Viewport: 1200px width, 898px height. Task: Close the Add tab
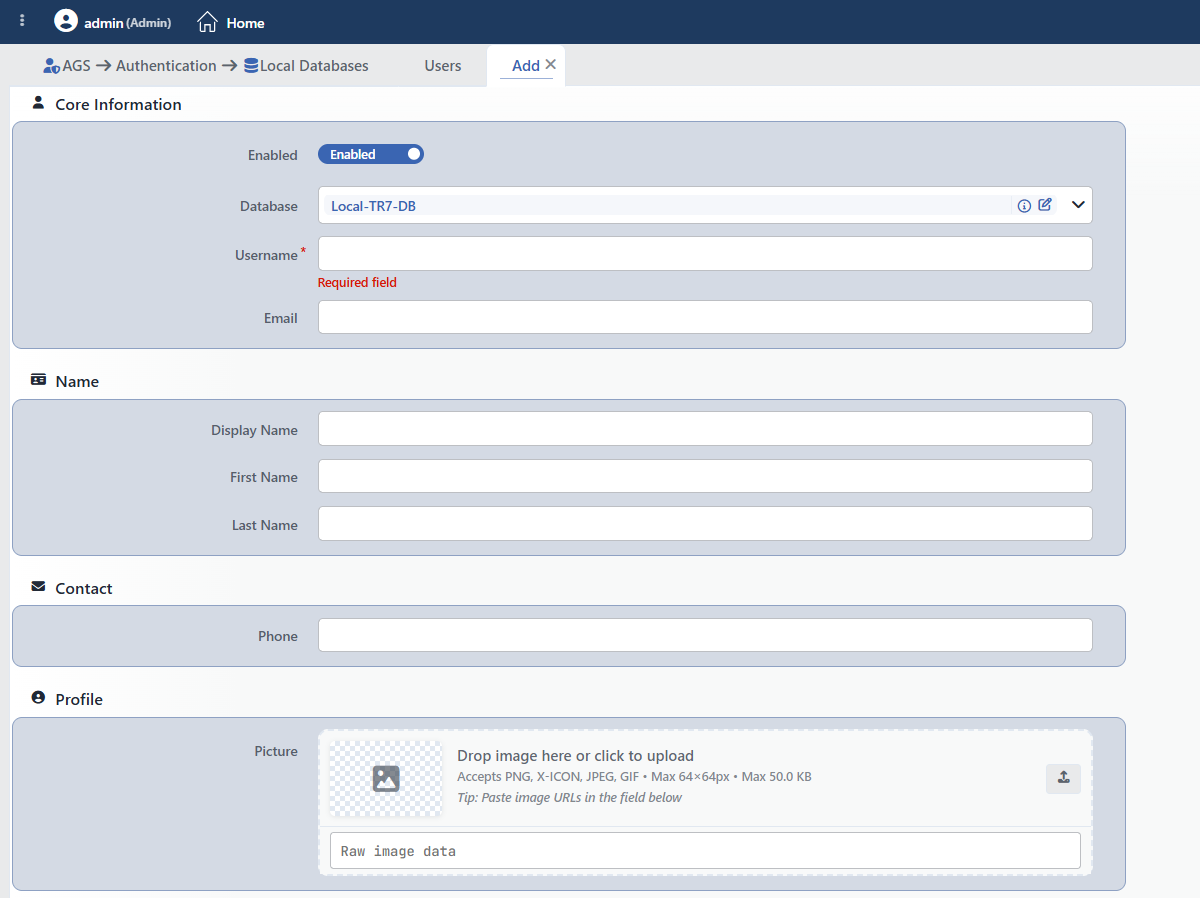click(551, 65)
